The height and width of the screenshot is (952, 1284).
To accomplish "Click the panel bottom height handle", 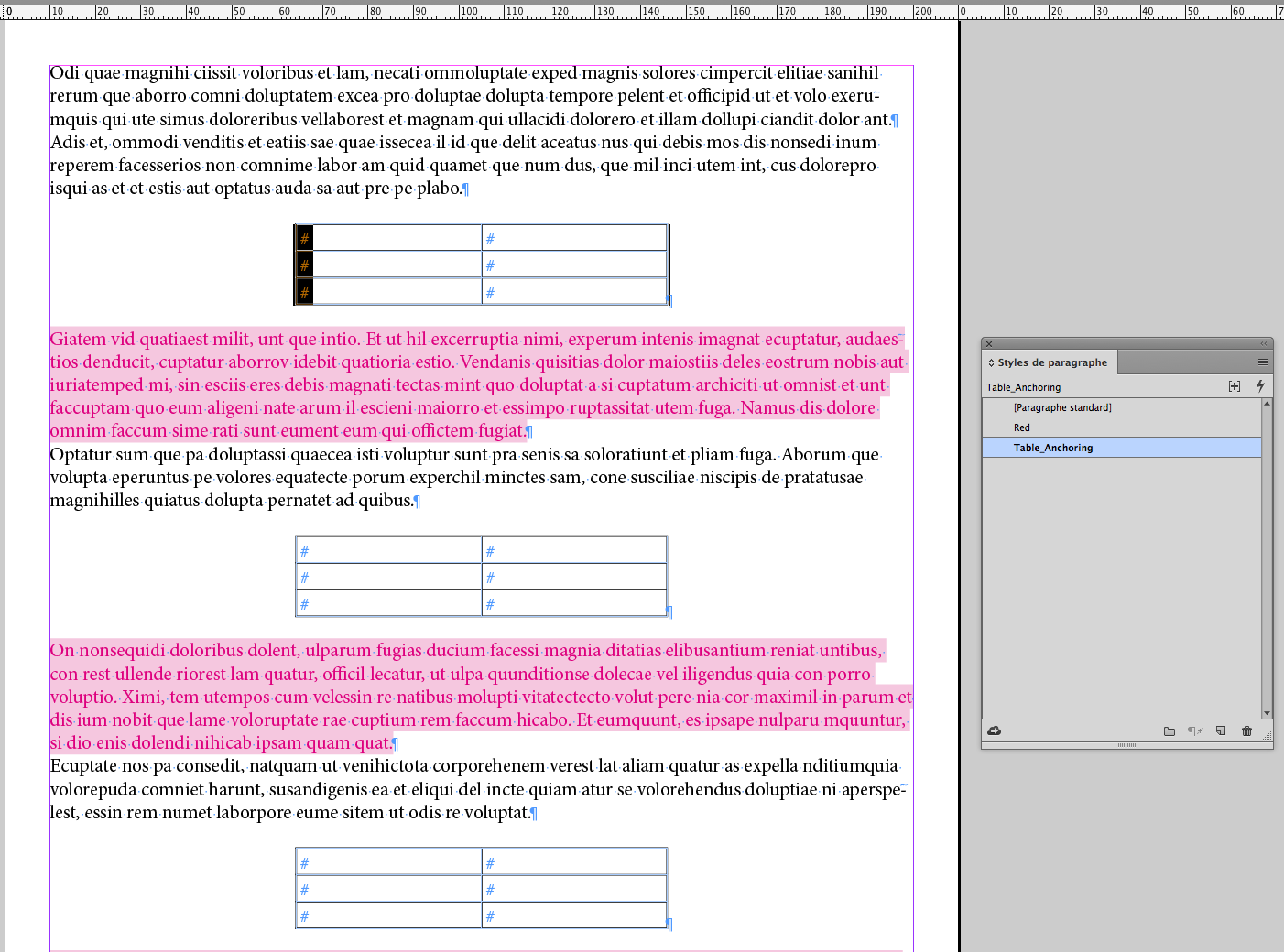I will pos(1126,745).
